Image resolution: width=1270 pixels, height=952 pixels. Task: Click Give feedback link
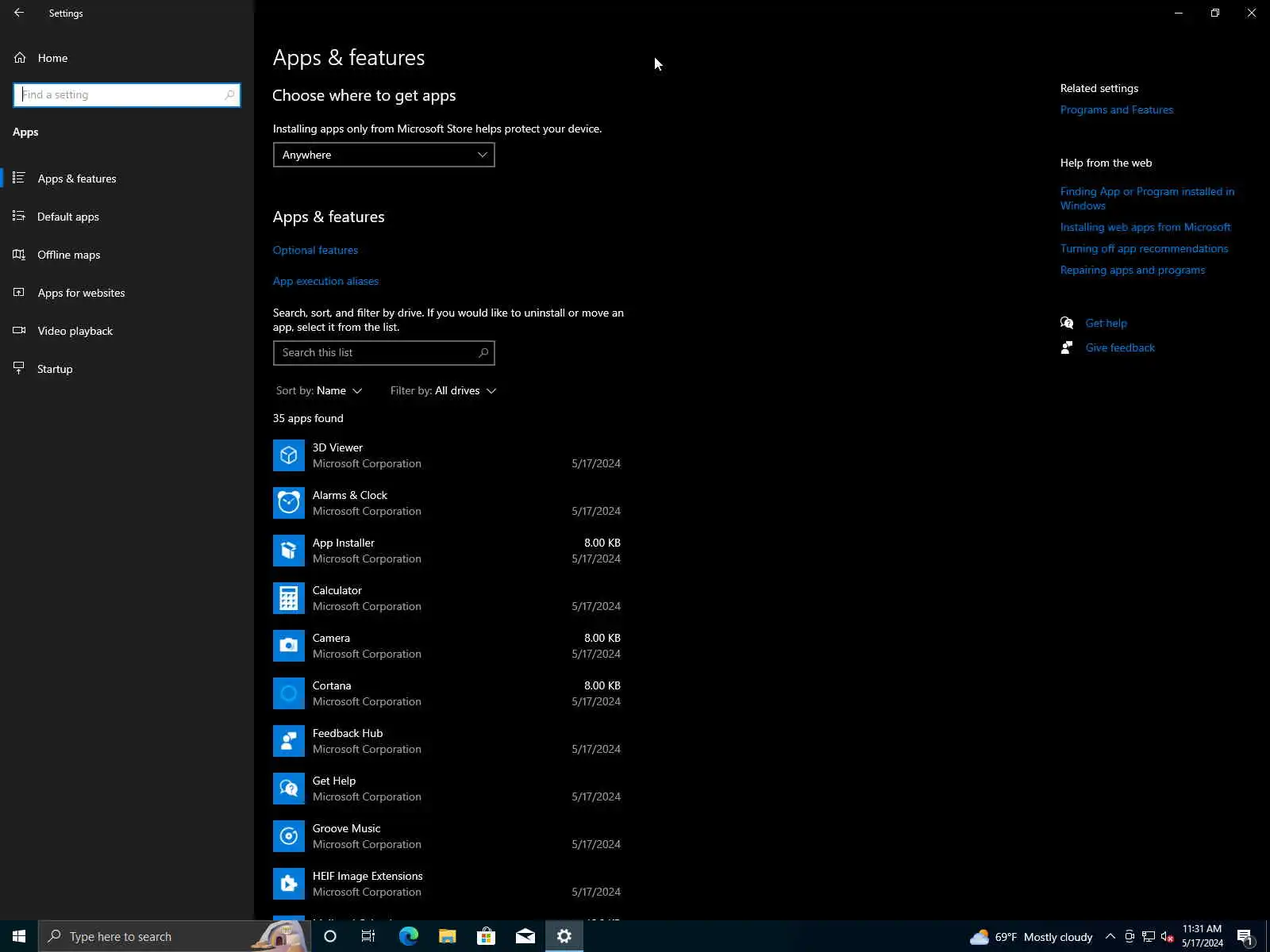click(1120, 347)
